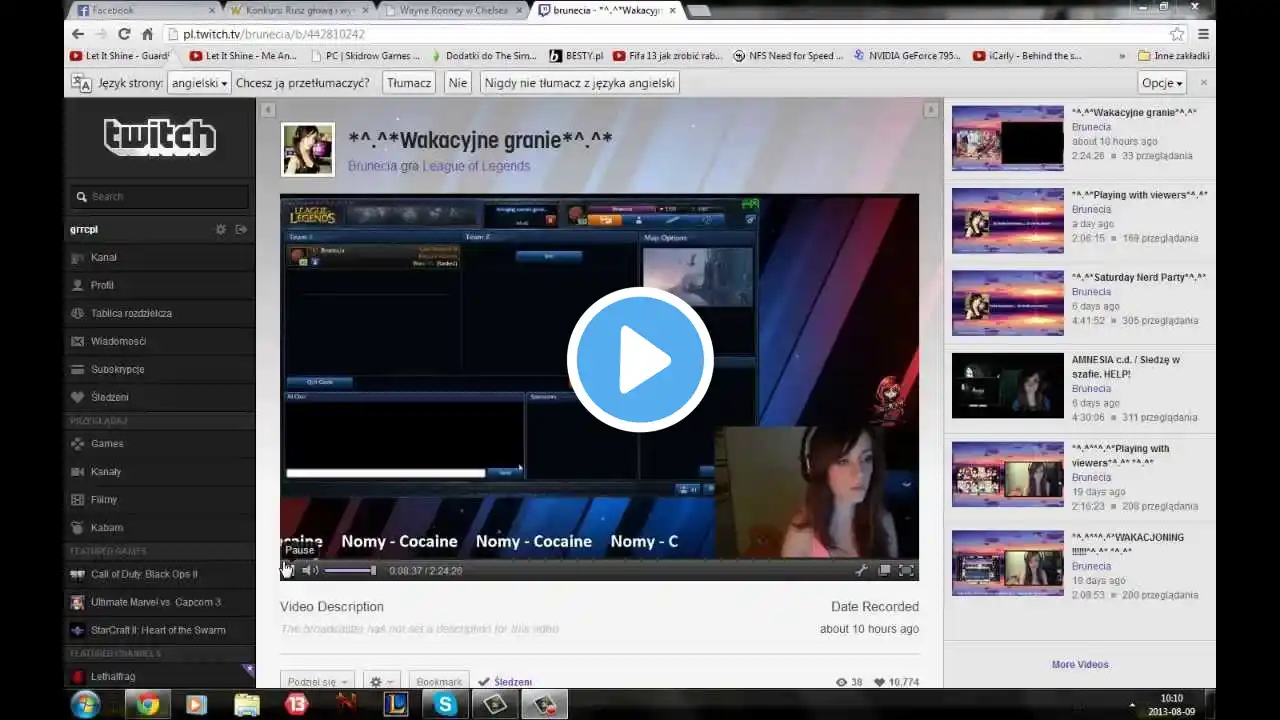Click the Nie button in translate bar
1280x720 pixels.
(x=458, y=83)
